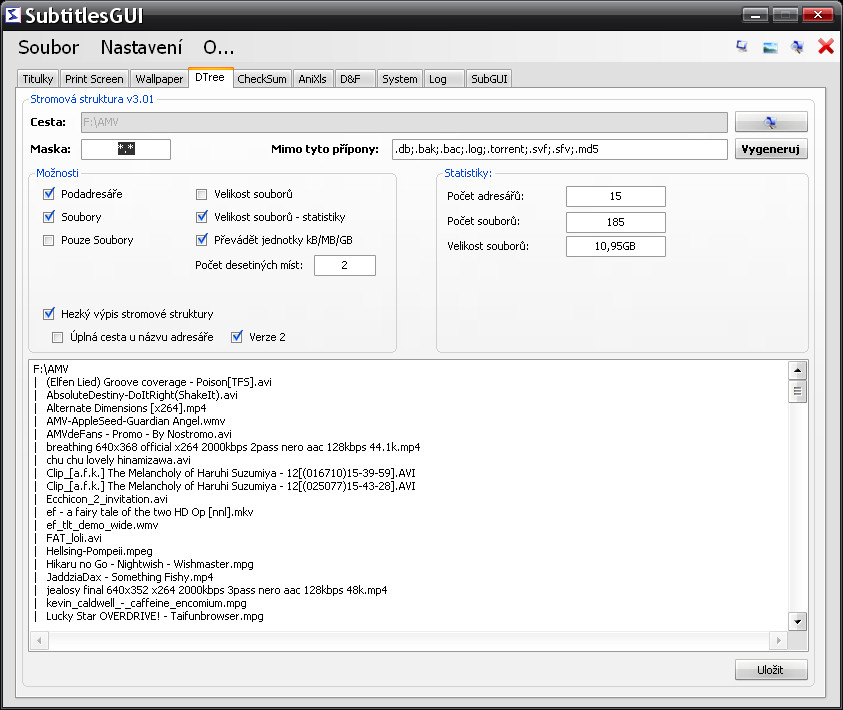Click the Vygeneruj button

[x=771, y=149]
